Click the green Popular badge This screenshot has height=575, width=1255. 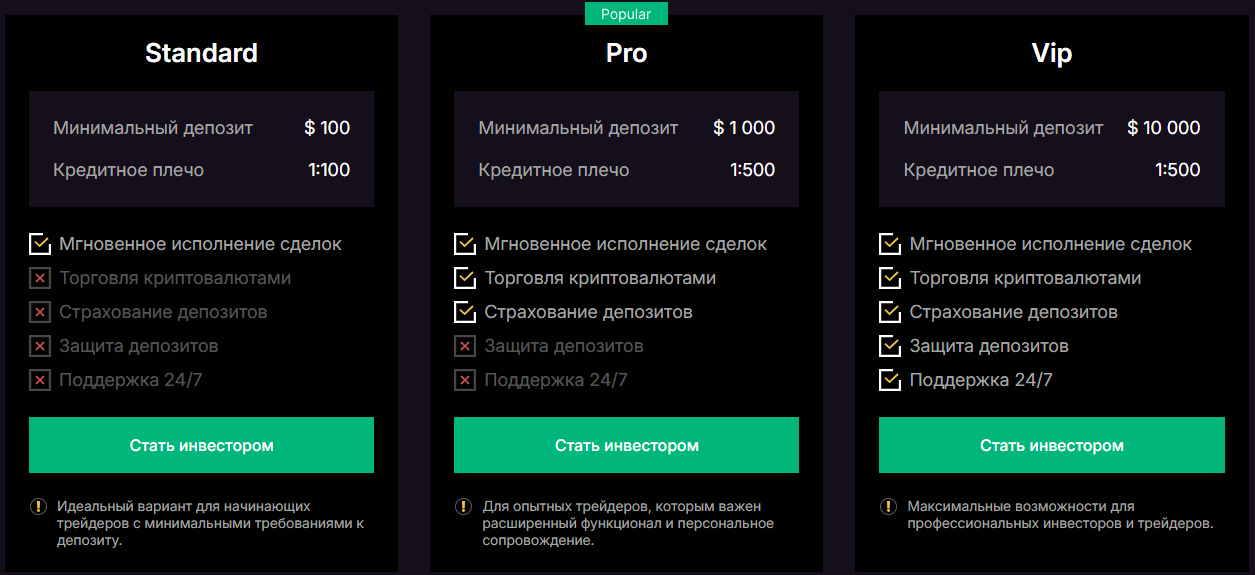coord(626,14)
